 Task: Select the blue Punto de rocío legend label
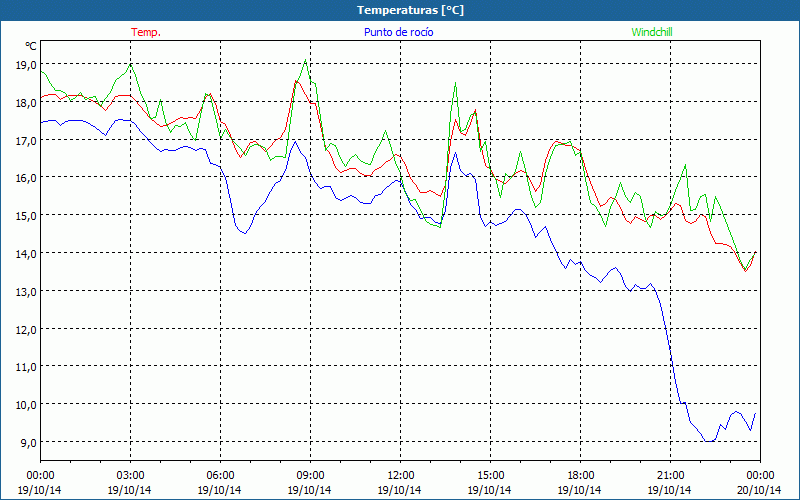[398, 32]
